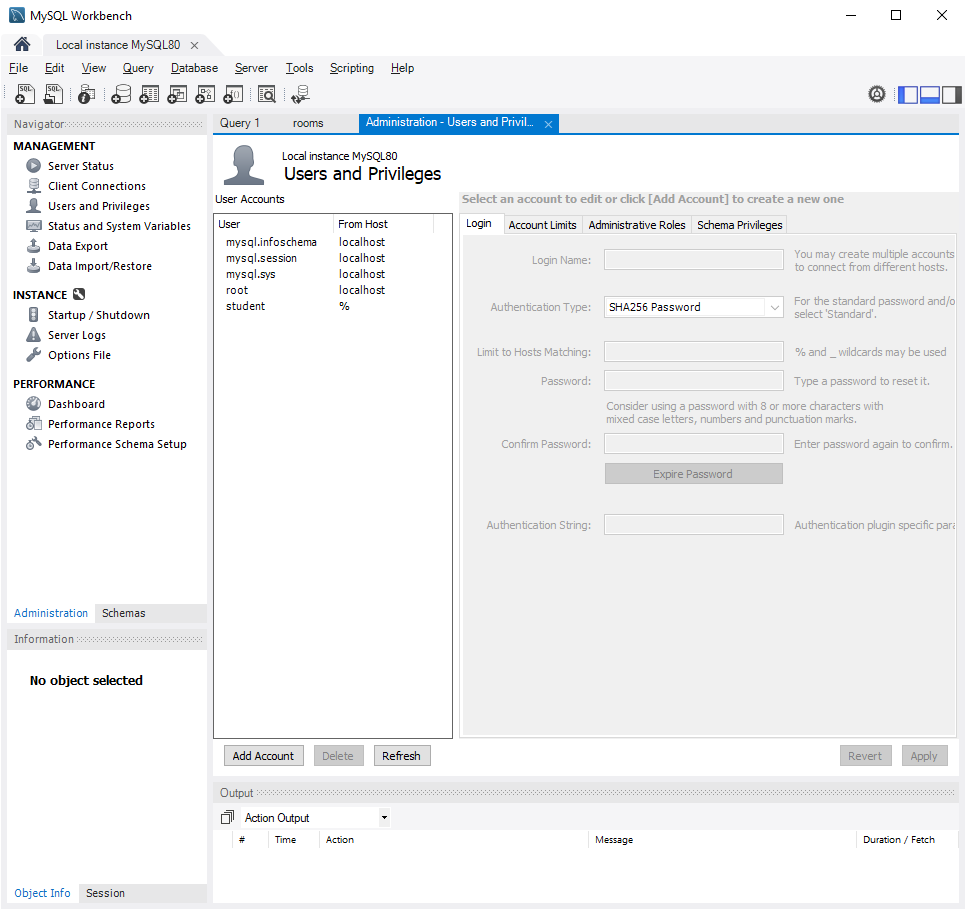Open Status and System Variables

point(119,226)
